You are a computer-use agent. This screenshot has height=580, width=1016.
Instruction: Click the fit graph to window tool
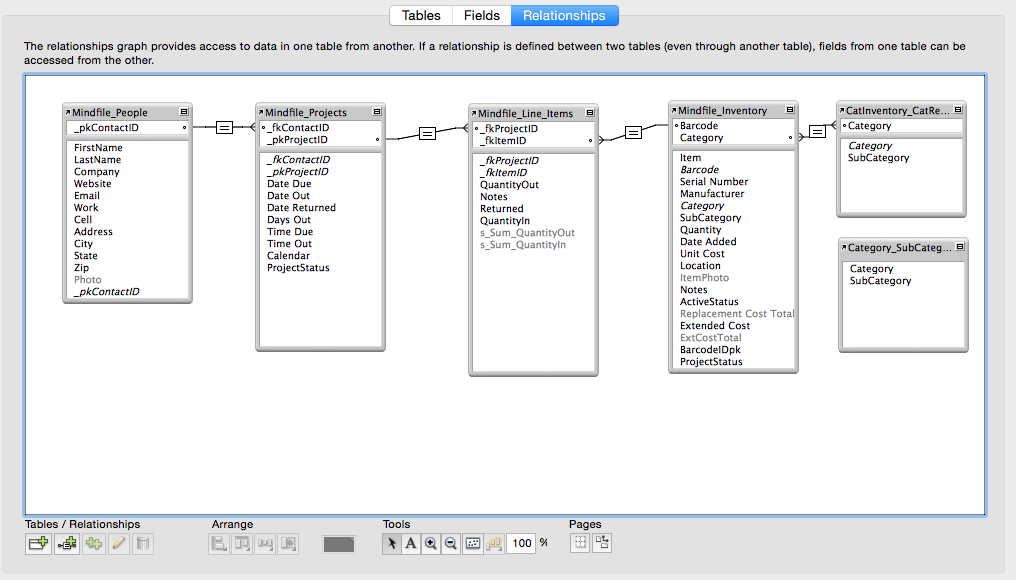coord(473,543)
